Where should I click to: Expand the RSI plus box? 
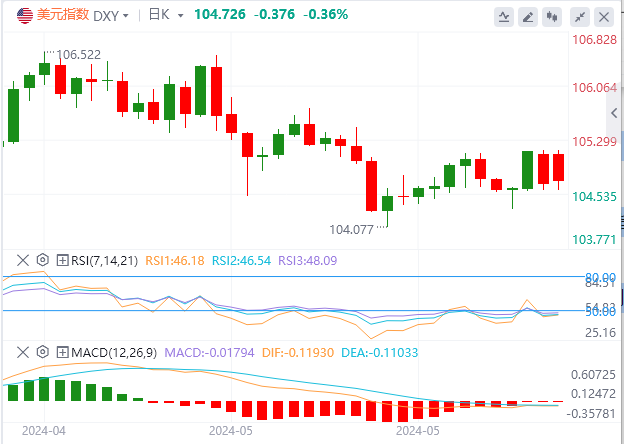62,260
